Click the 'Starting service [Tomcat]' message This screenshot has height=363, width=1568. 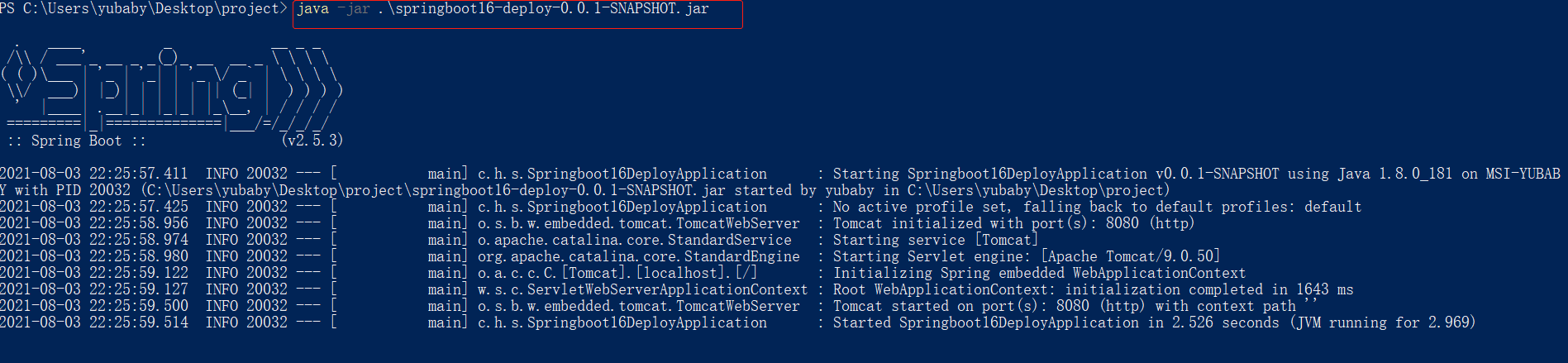pos(935,240)
